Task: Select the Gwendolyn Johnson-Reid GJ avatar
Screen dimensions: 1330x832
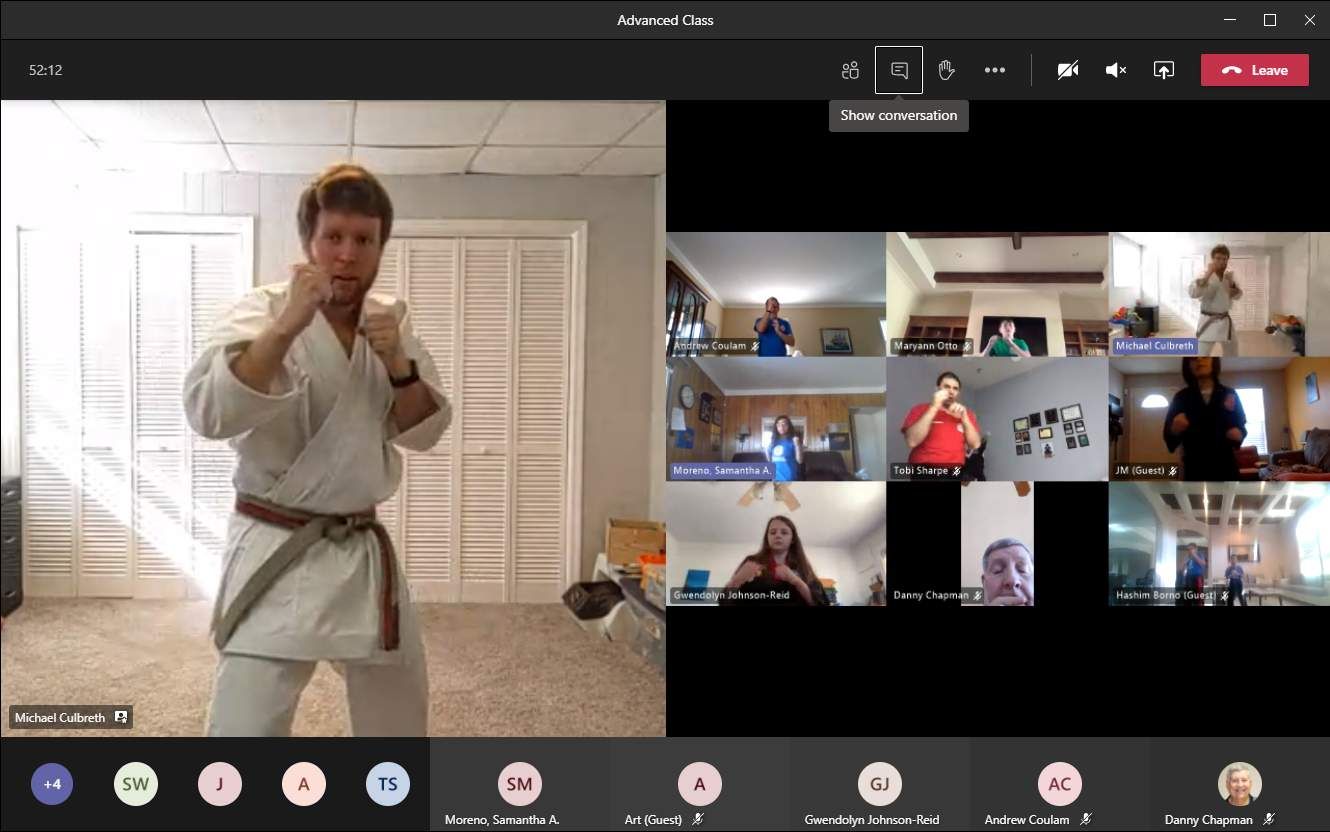Action: pyautogui.click(x=879, y=784)
